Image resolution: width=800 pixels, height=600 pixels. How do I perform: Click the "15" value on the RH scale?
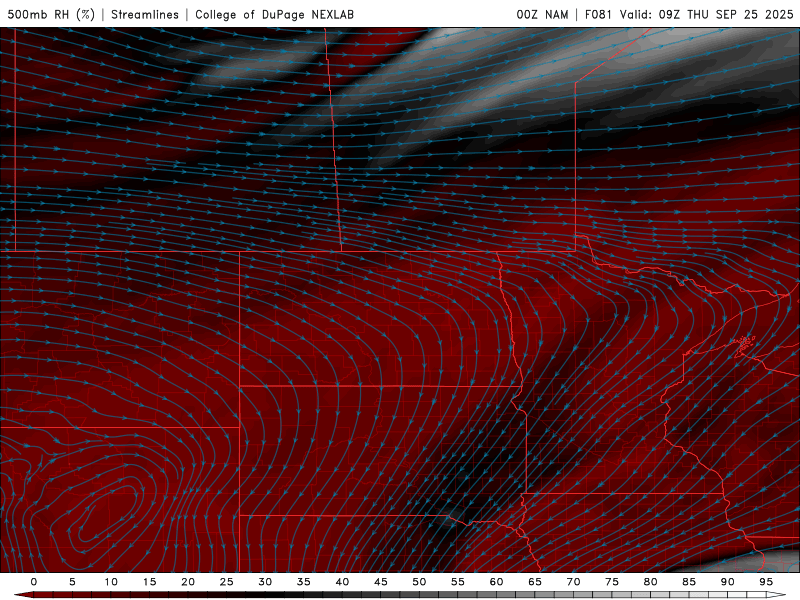(x=149, y=582)
